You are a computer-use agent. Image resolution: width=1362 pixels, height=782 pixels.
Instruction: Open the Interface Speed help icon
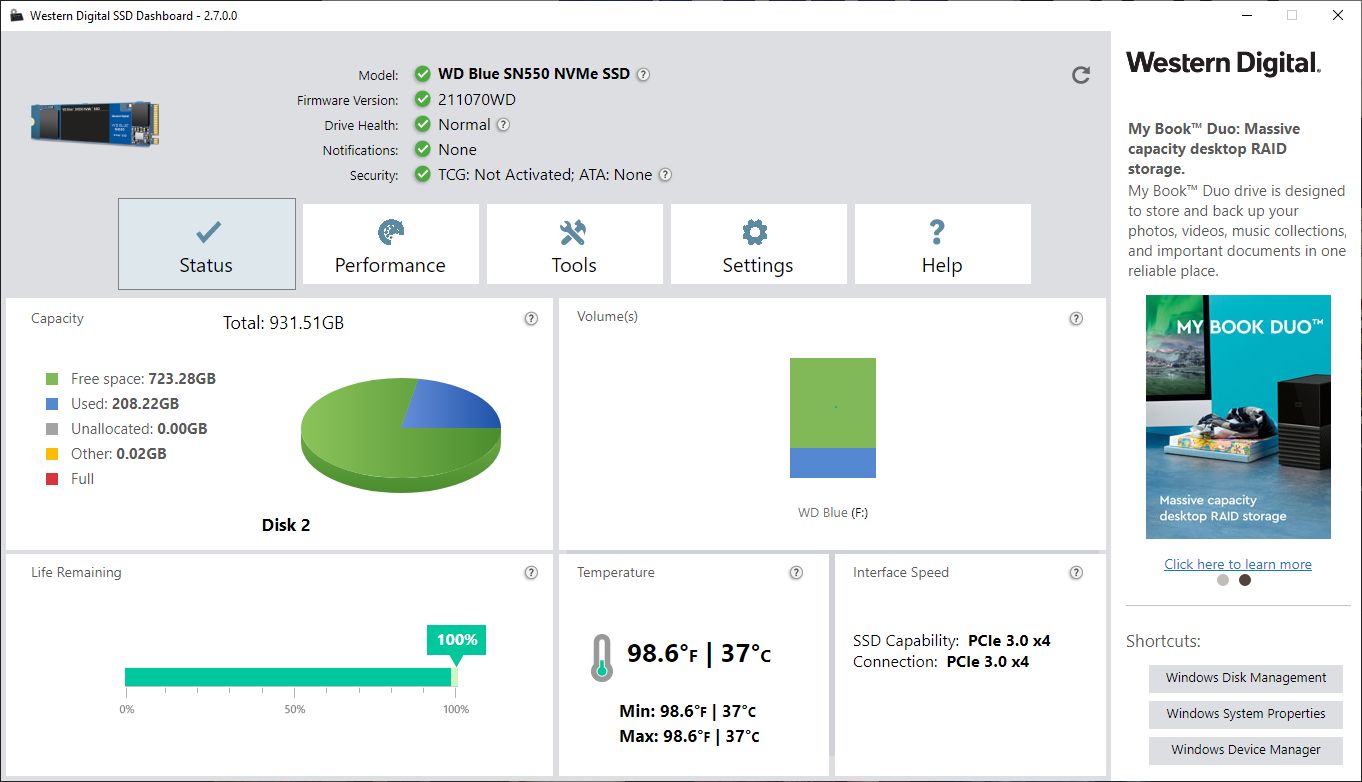1076,573
